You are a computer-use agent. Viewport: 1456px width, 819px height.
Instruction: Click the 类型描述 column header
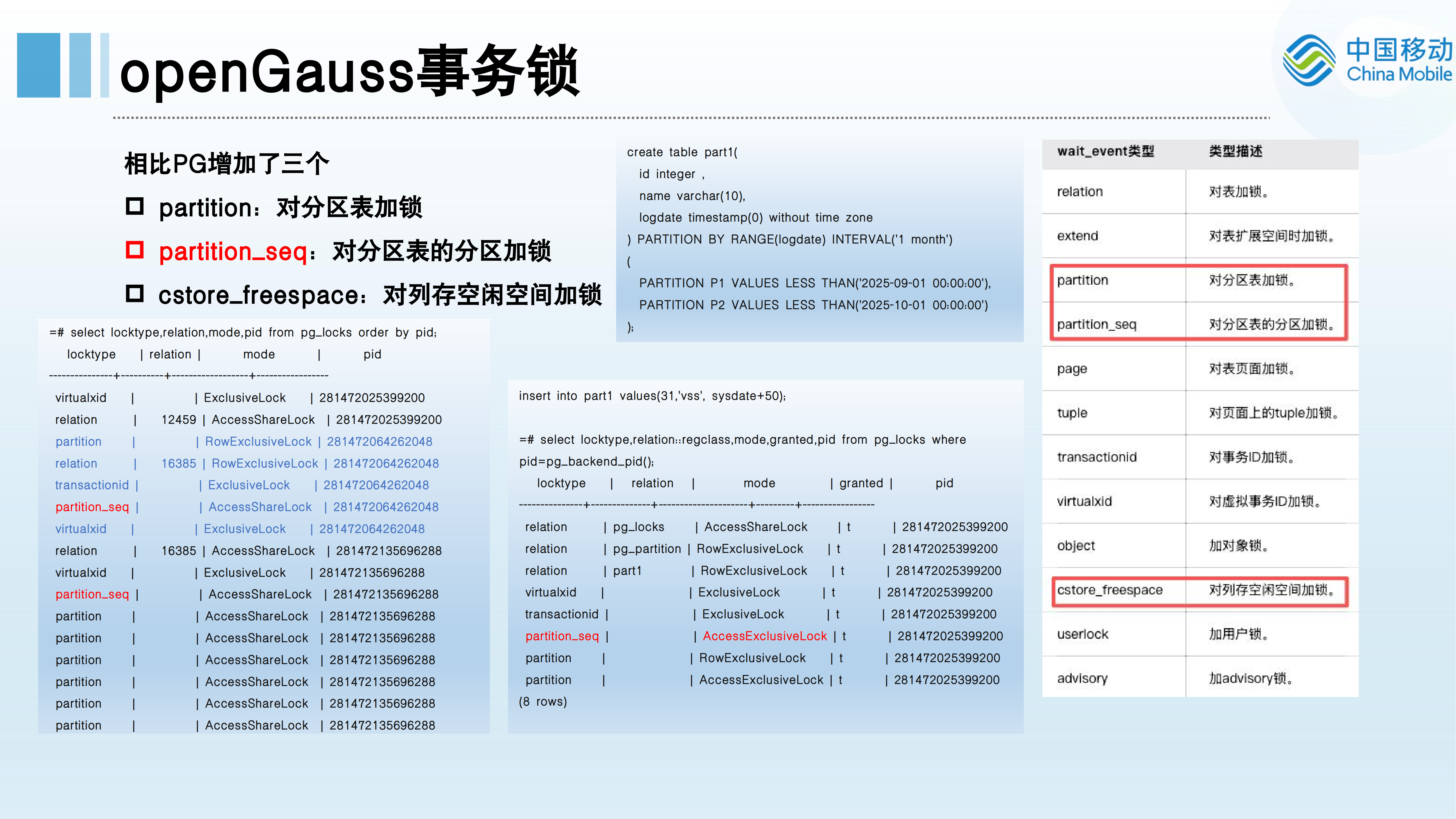pyautogui.click(x=1236, y=152)
